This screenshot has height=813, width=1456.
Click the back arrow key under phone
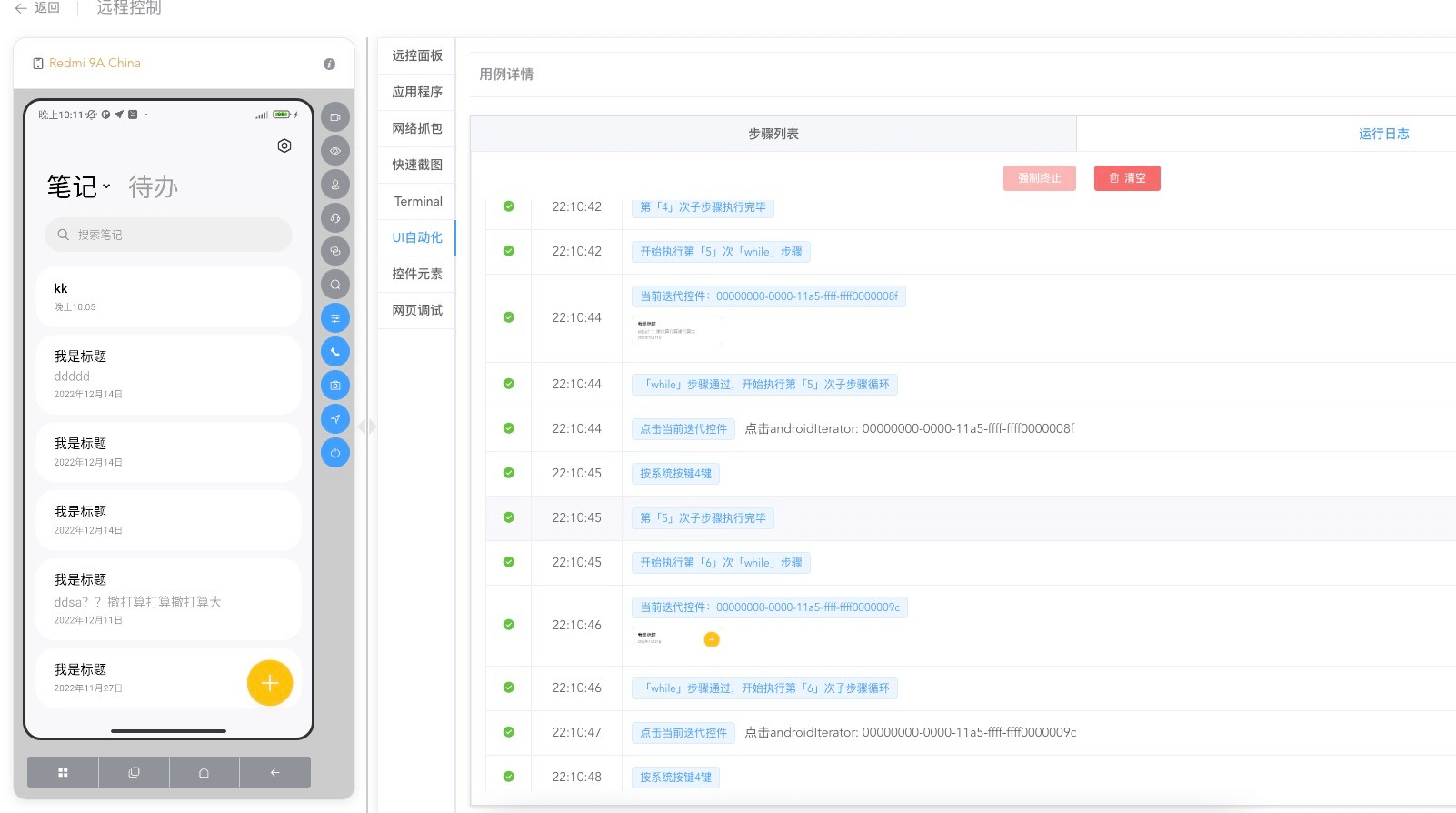pos(274,772)
